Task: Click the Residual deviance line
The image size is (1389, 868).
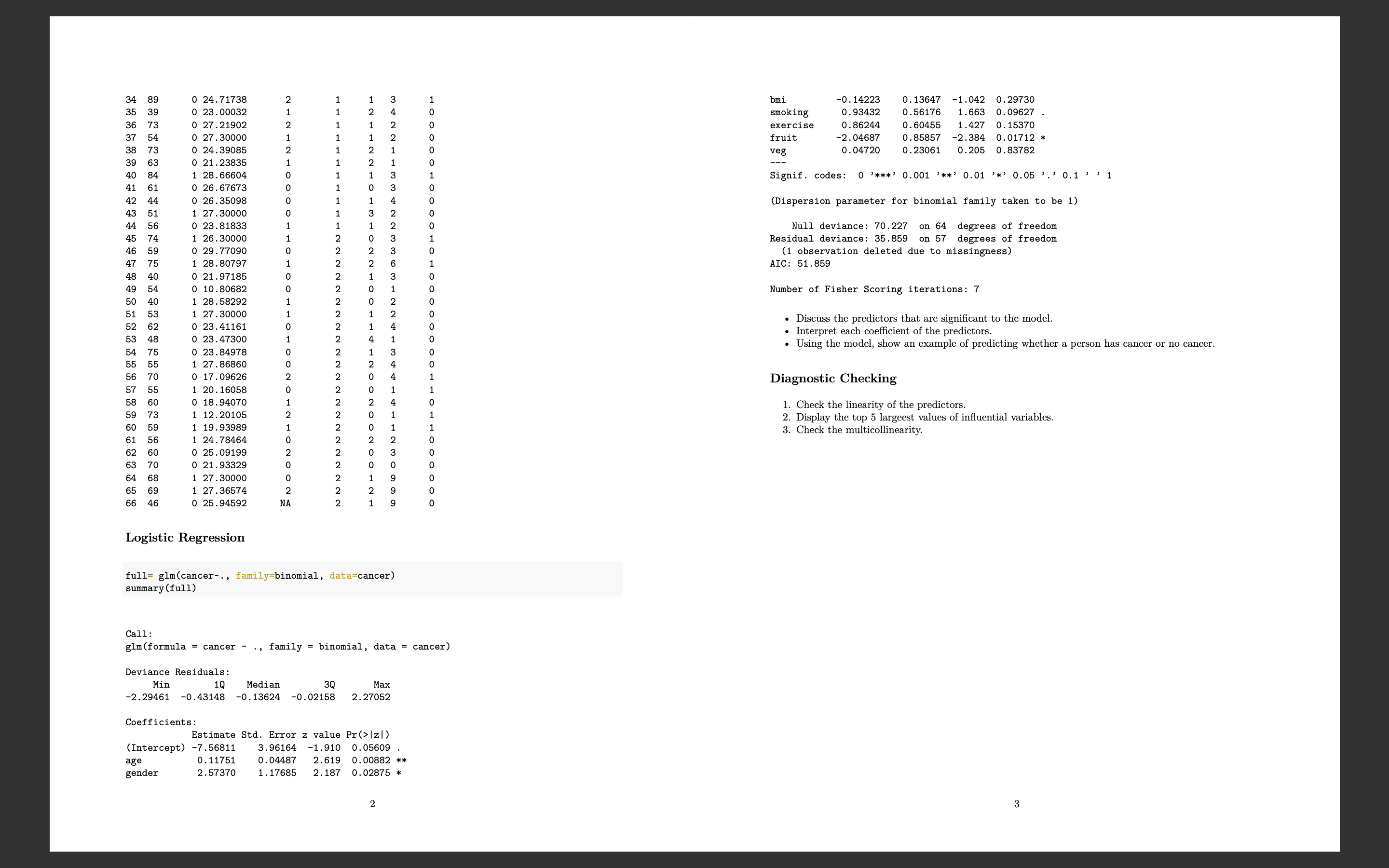Action: [x=912, y=239]
